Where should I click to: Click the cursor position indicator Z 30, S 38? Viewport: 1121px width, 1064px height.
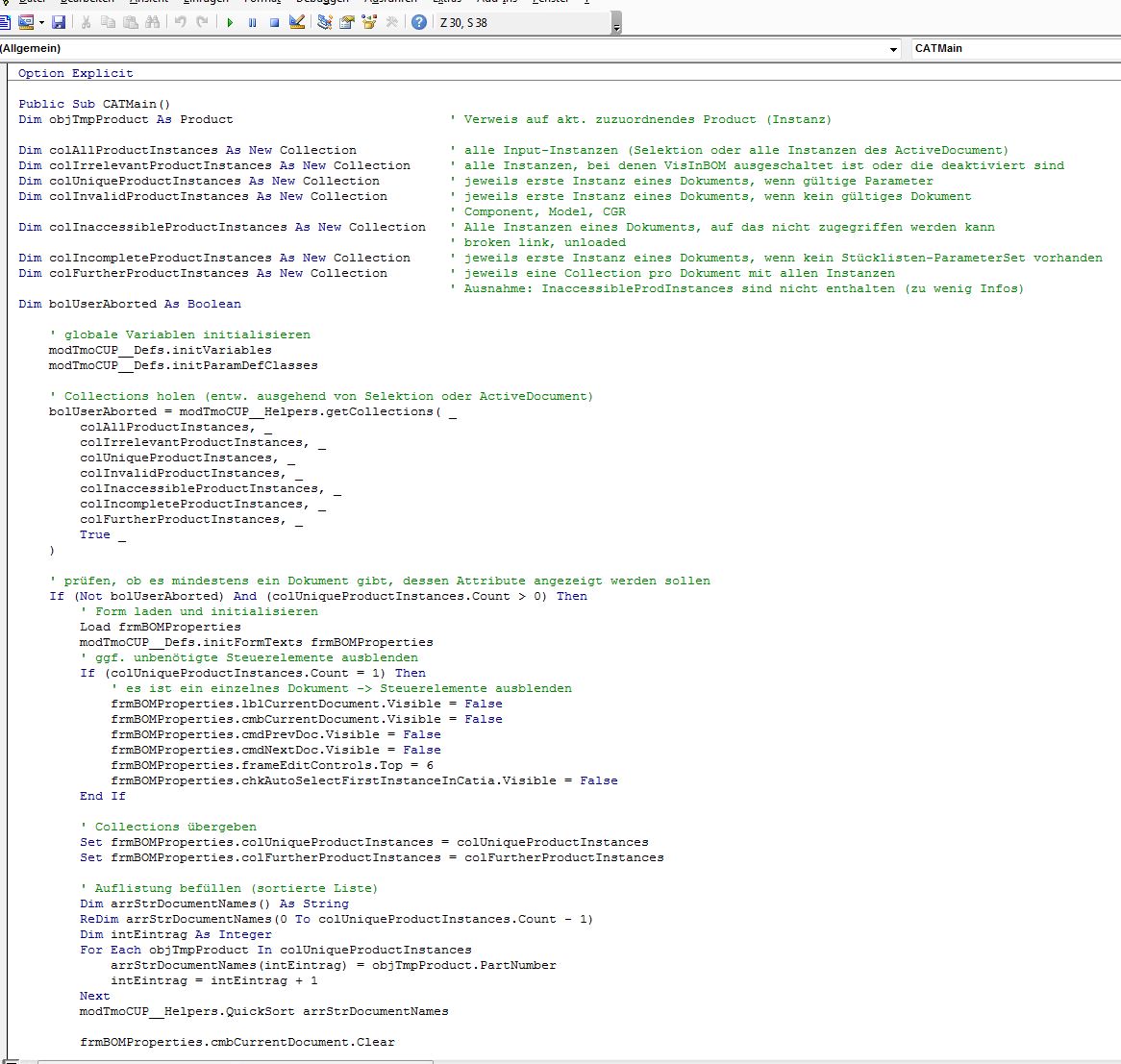click(463, 23)
